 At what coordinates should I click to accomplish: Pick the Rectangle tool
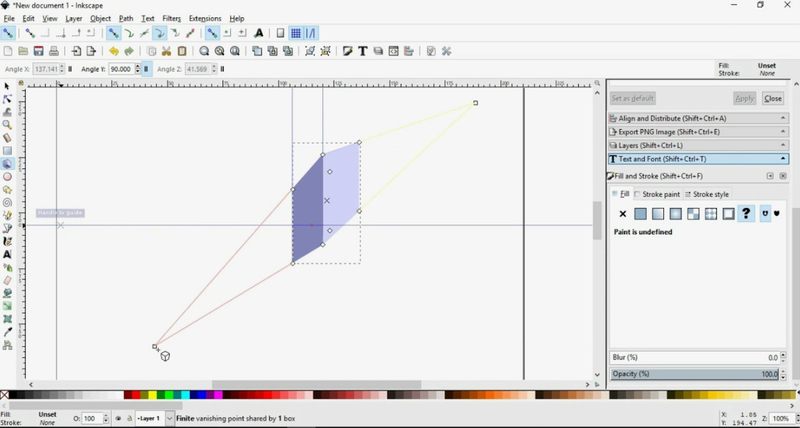click(x=7, y=150)
